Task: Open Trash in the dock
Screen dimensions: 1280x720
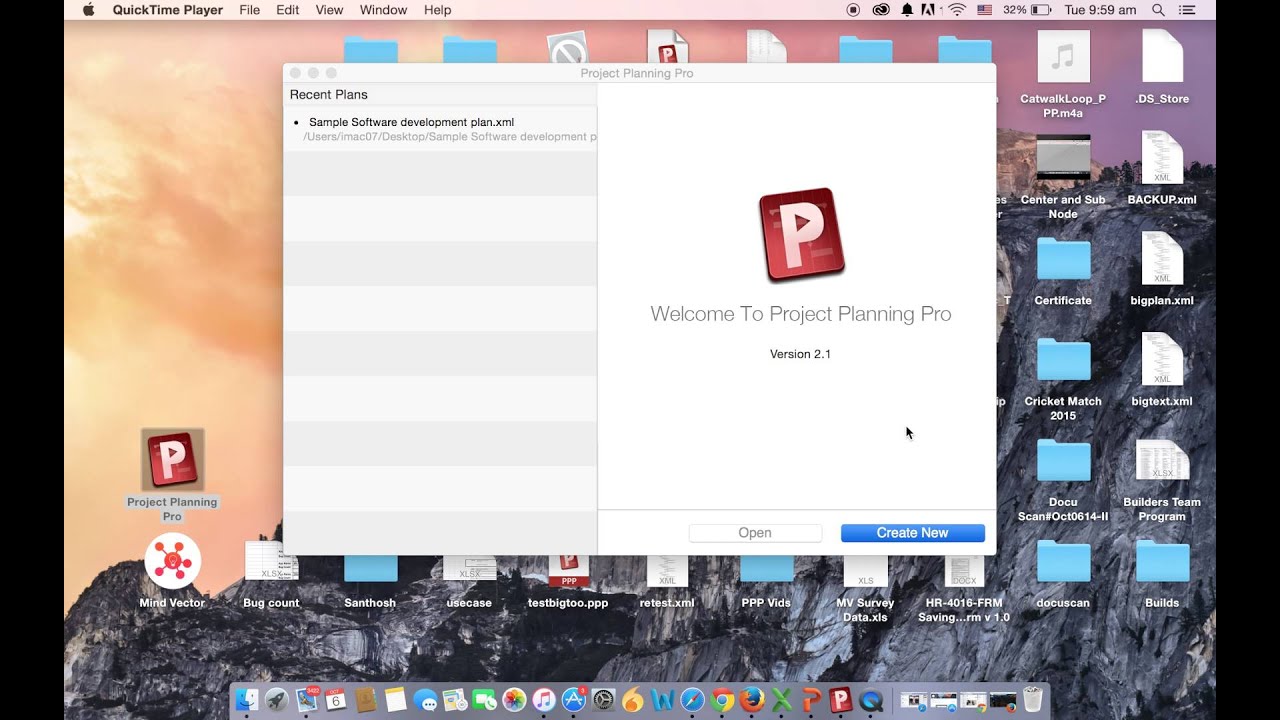Action: pos(1033,700)
